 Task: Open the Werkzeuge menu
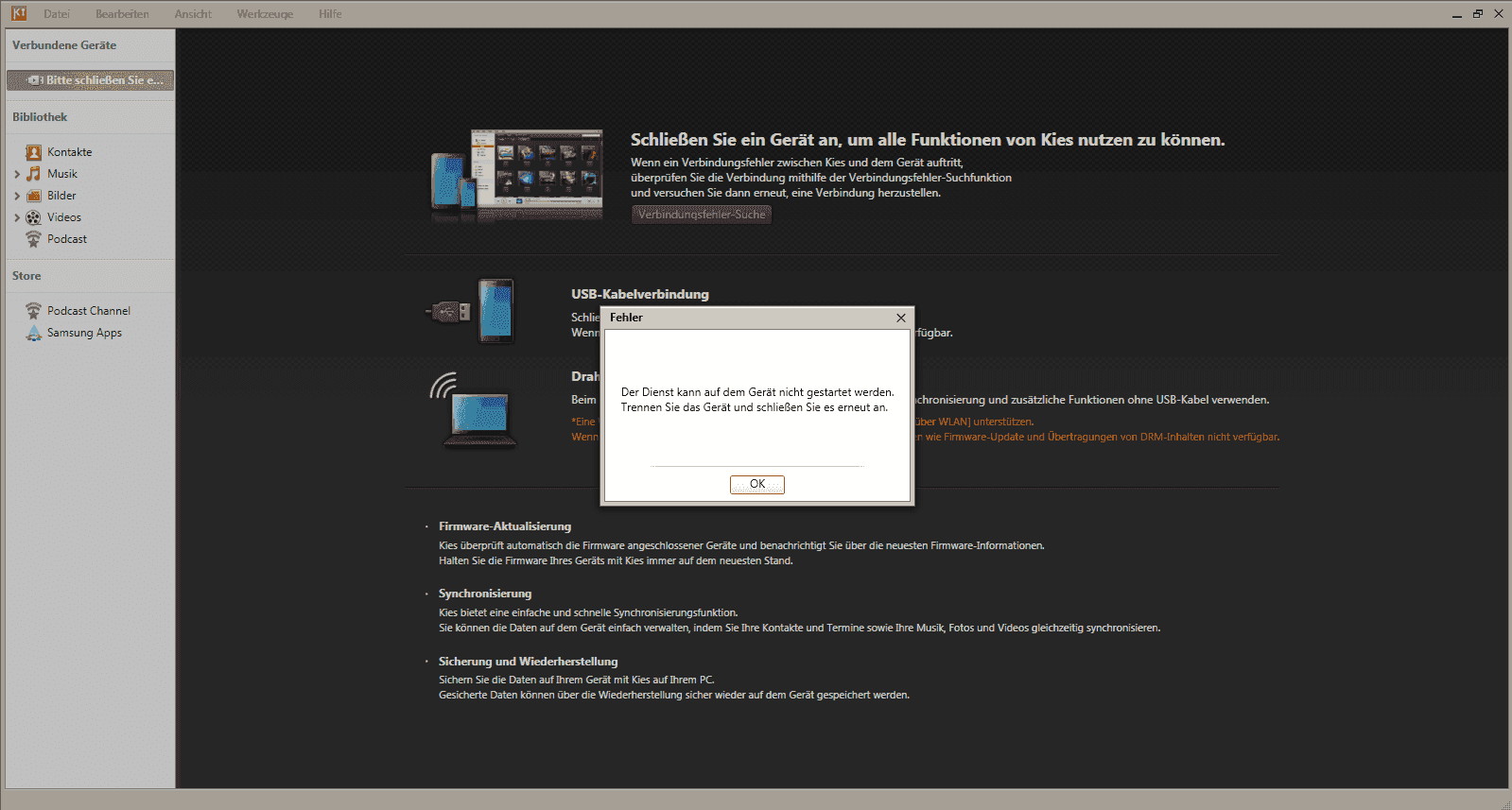(x=265, y=14)
